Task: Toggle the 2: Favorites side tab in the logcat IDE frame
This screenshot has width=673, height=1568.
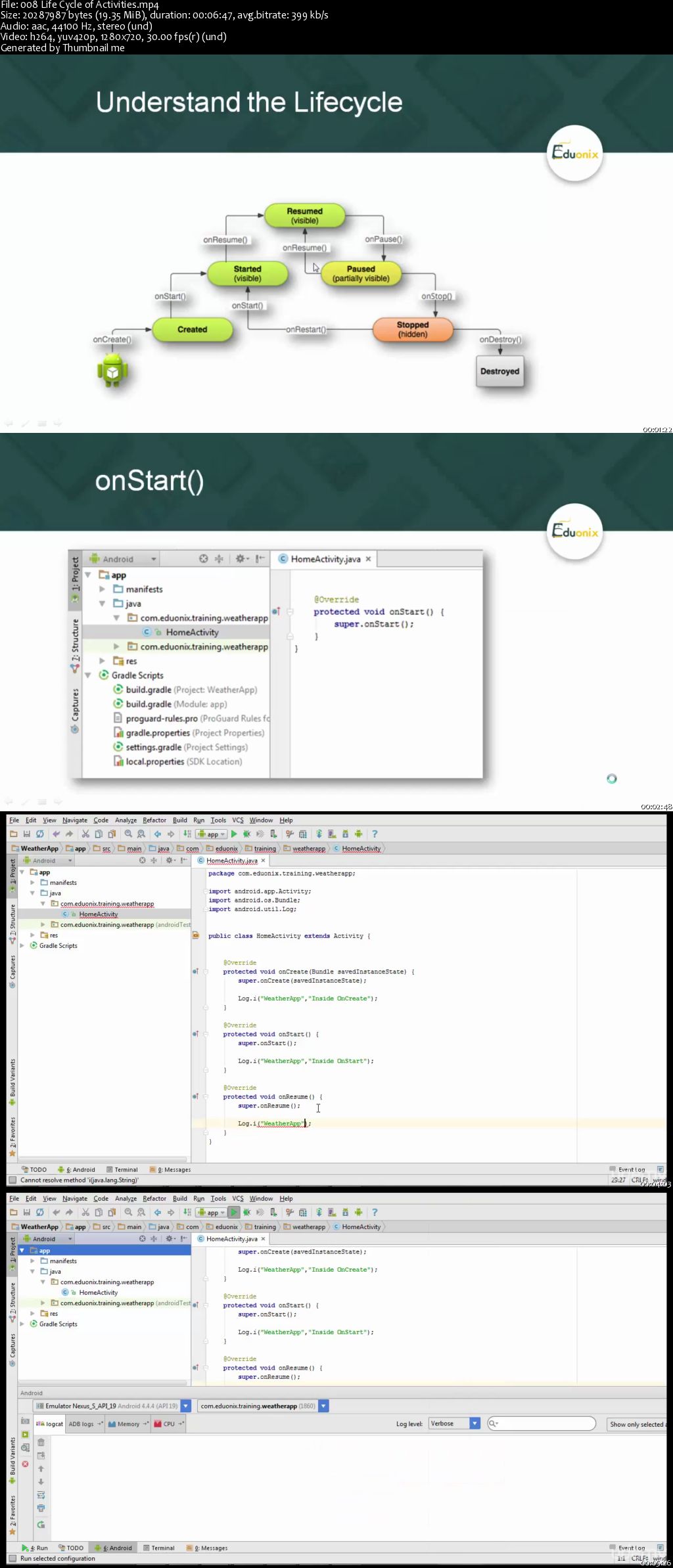Action: coord(12,1515)
